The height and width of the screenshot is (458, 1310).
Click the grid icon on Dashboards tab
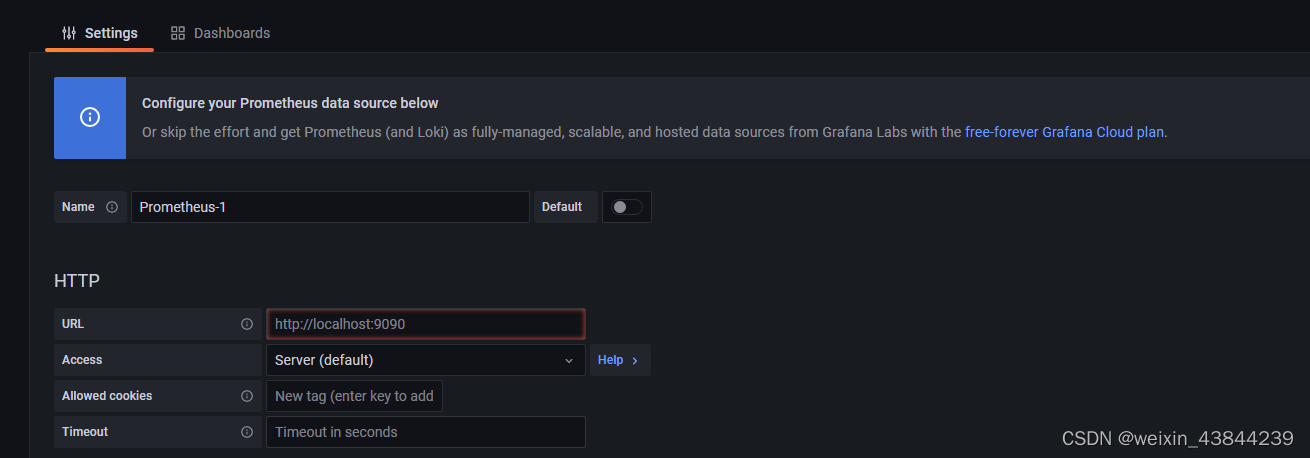178,33
